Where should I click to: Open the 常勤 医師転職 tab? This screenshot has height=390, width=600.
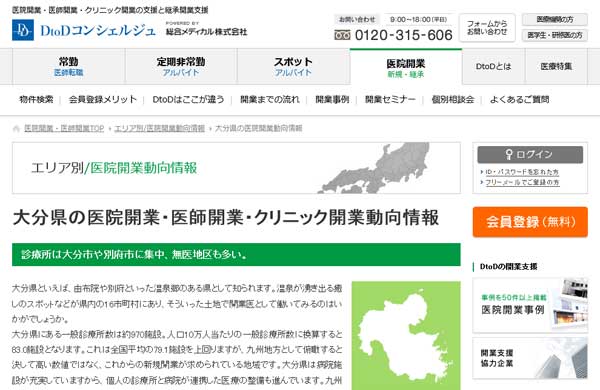tap(68, 66)
